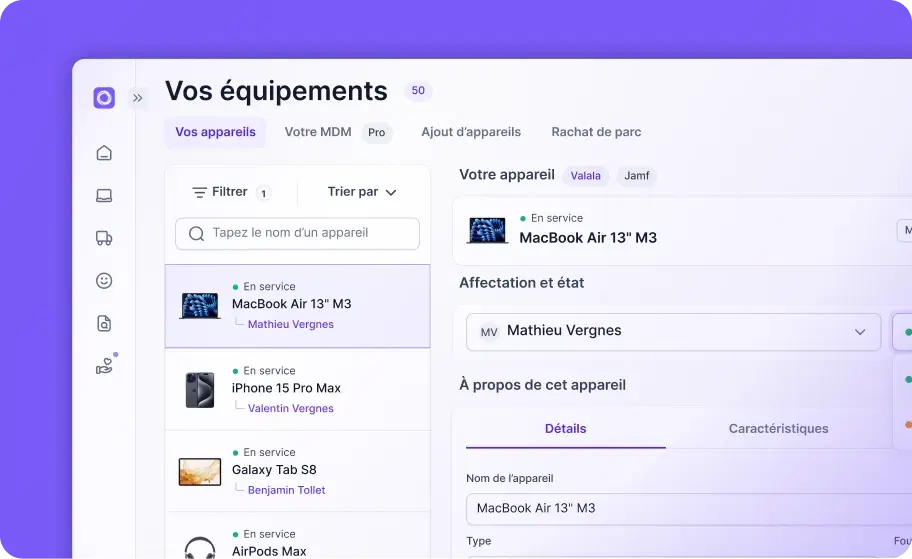Screen dimensions: 912x559
Task: Click the Filtrer button
Action: (231, 192)
